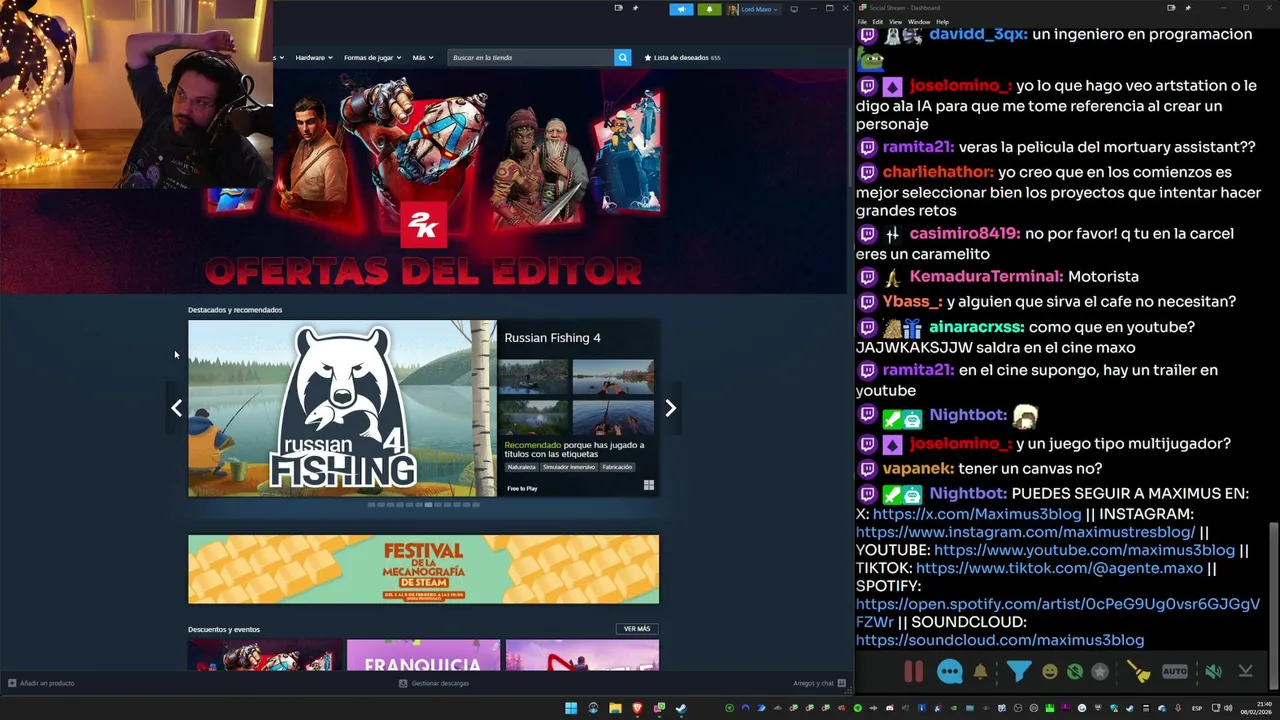Viewport: 1280px width, 720px height.
Task: Open the open.spotify.com artist link
Action: pos(1057,613)
